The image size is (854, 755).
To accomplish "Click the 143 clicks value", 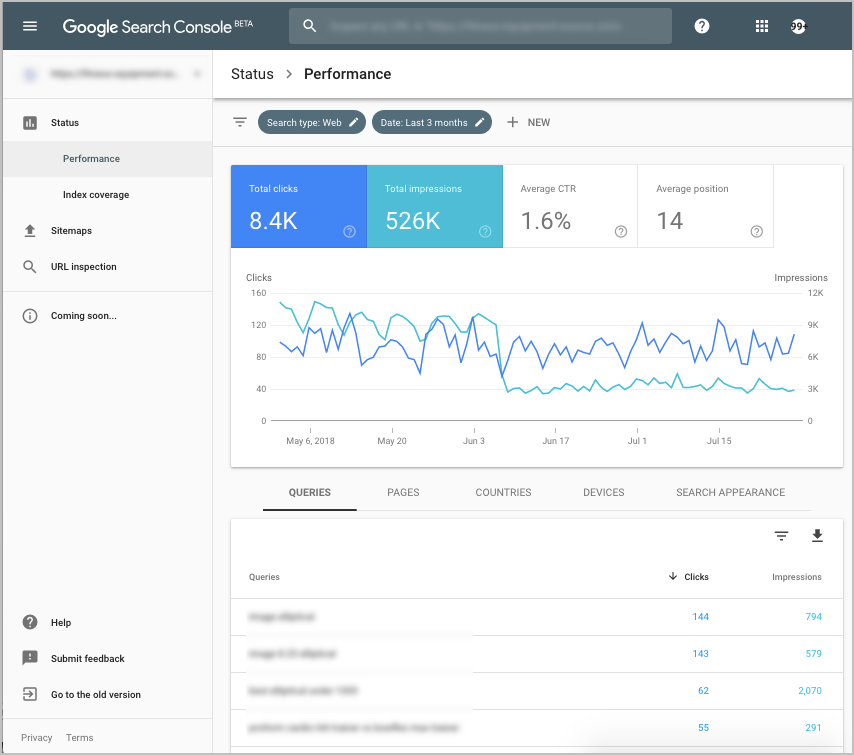I will 700,654.
